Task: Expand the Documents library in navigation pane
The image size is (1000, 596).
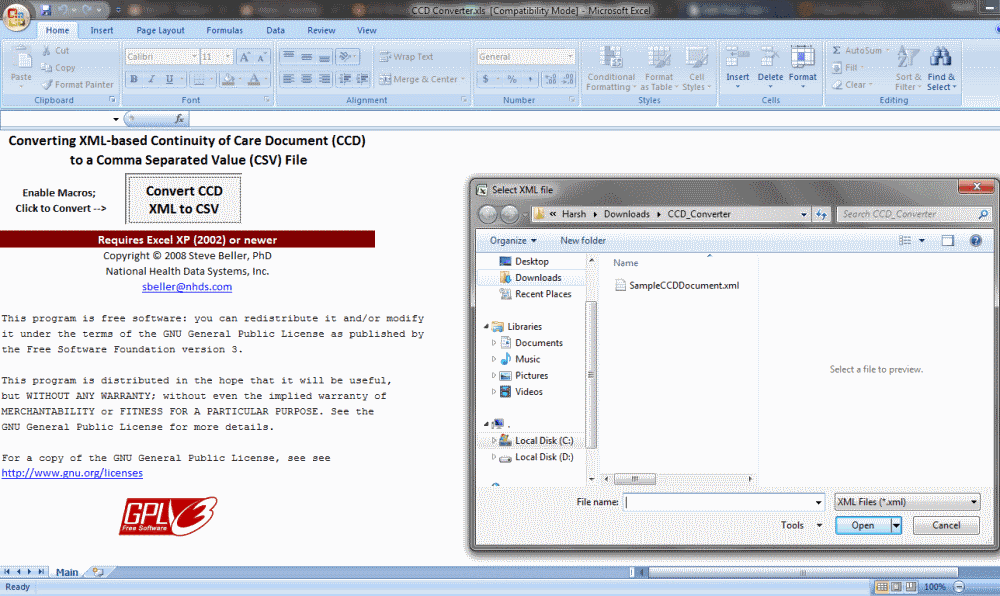Action: [494, 343]
